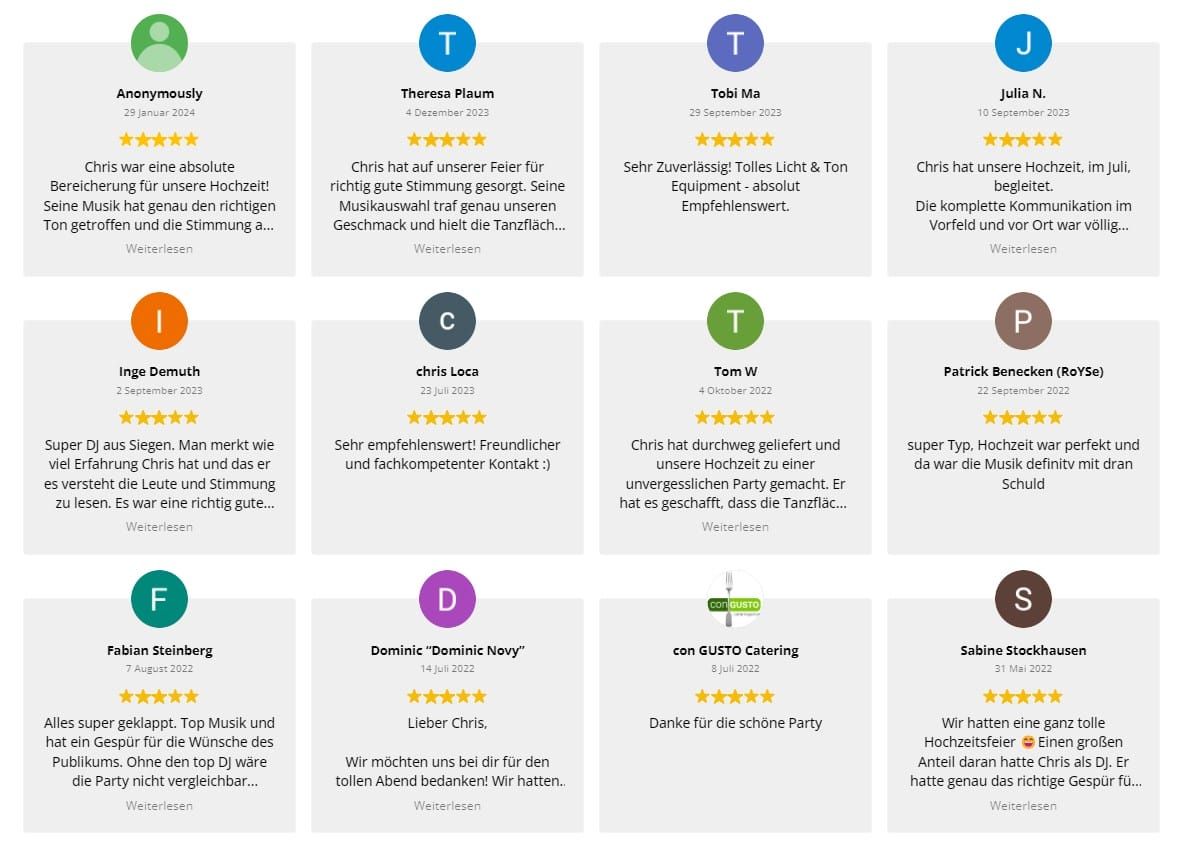The image size is (1190, 851).
Task: Click Fabian Steinberg's teal avatar icon
Action: tap(159, 599)
